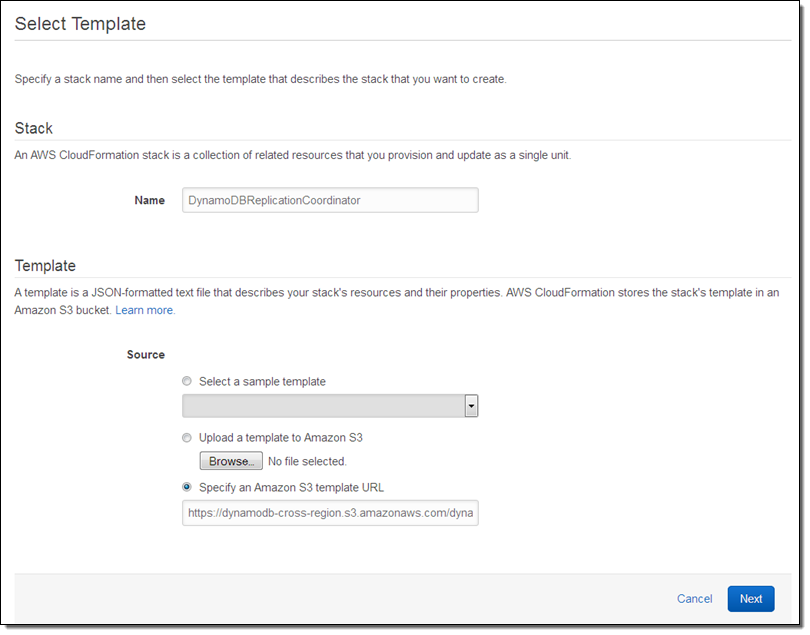The height and width of the screenshot is (635, 810).
Task: Click the grayed sample template combo box
Action: 322,406
